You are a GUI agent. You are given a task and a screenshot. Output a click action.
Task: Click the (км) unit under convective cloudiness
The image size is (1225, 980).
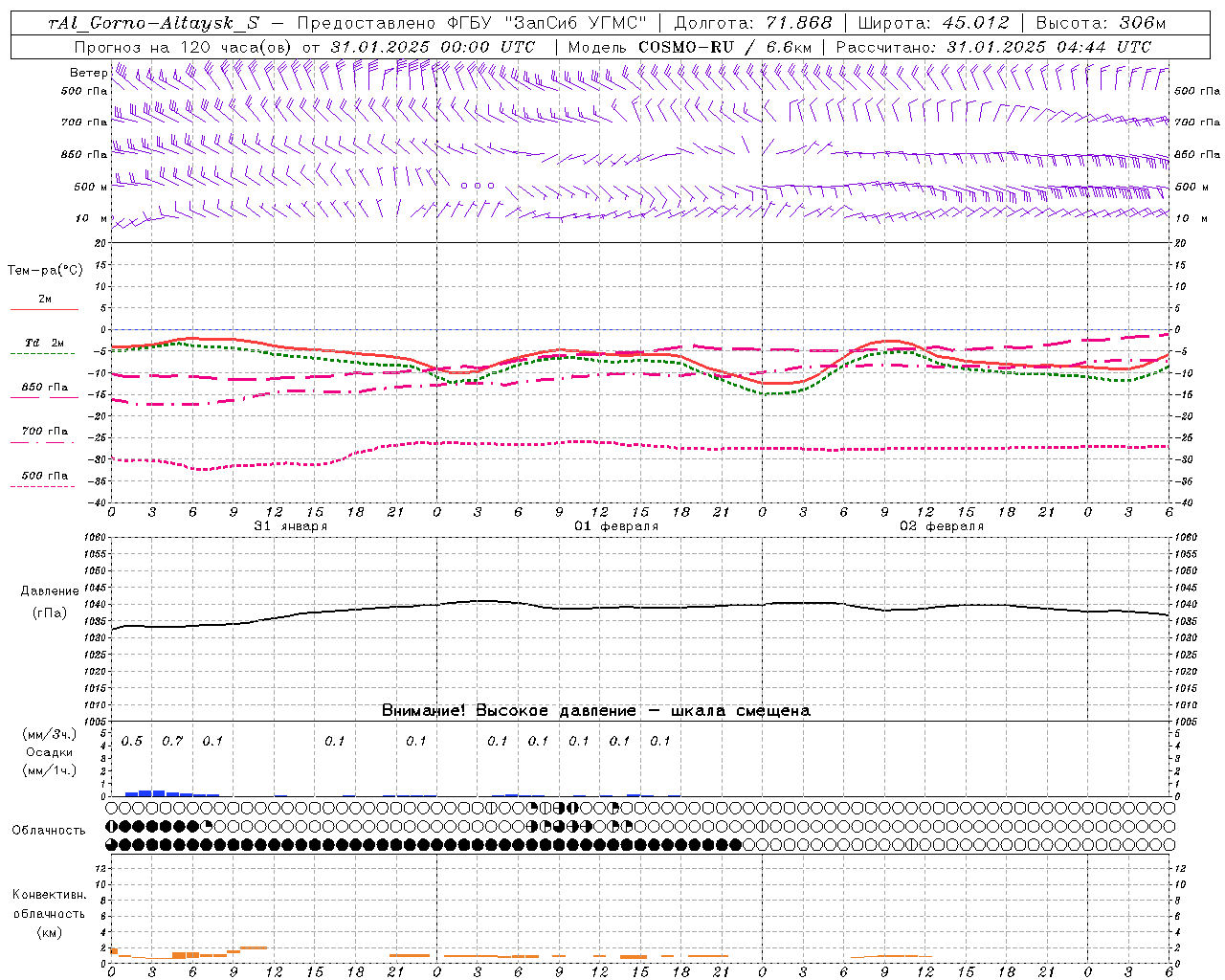[x=49, y=932]
